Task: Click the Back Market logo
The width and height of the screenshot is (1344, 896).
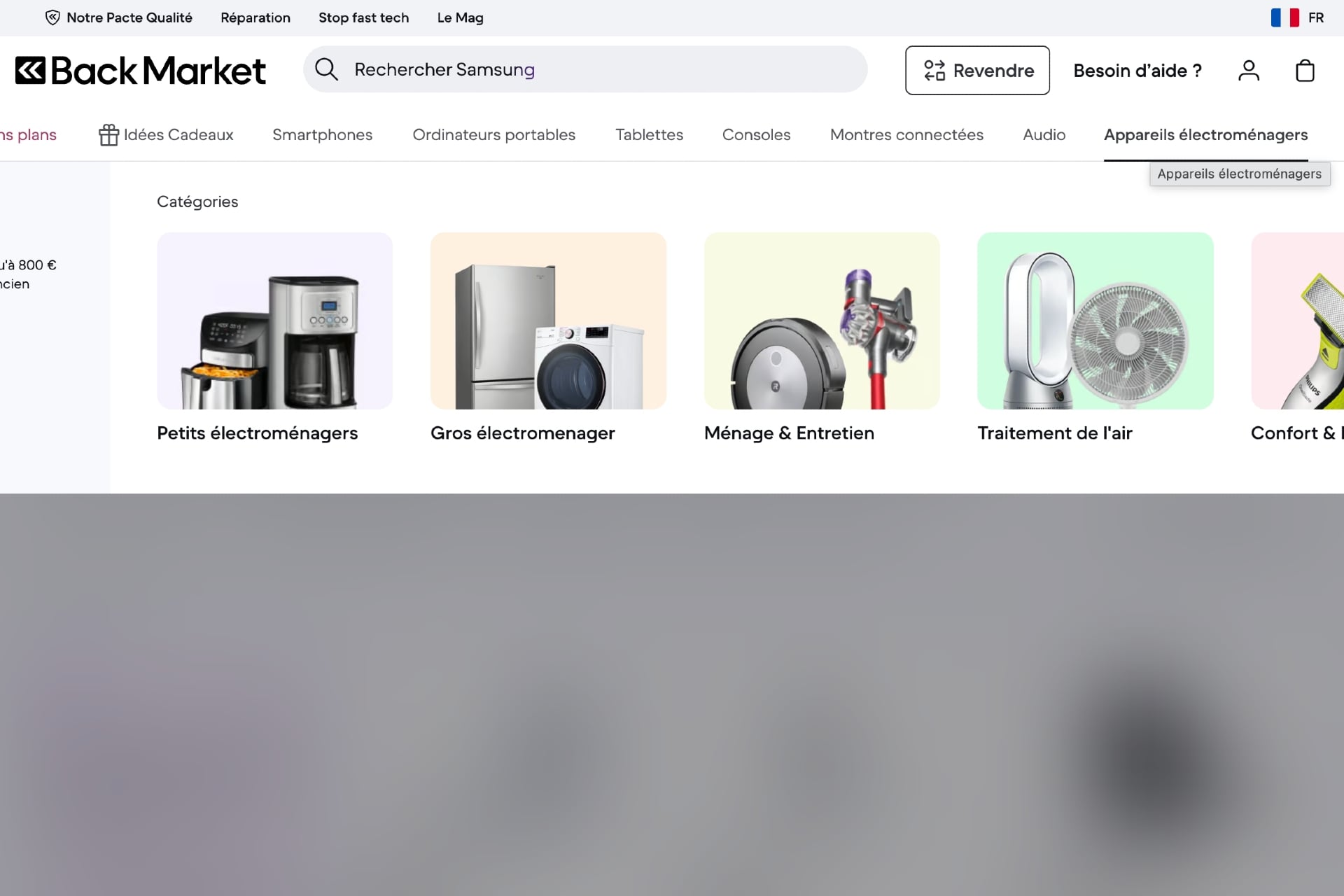Action: (140, 70)
